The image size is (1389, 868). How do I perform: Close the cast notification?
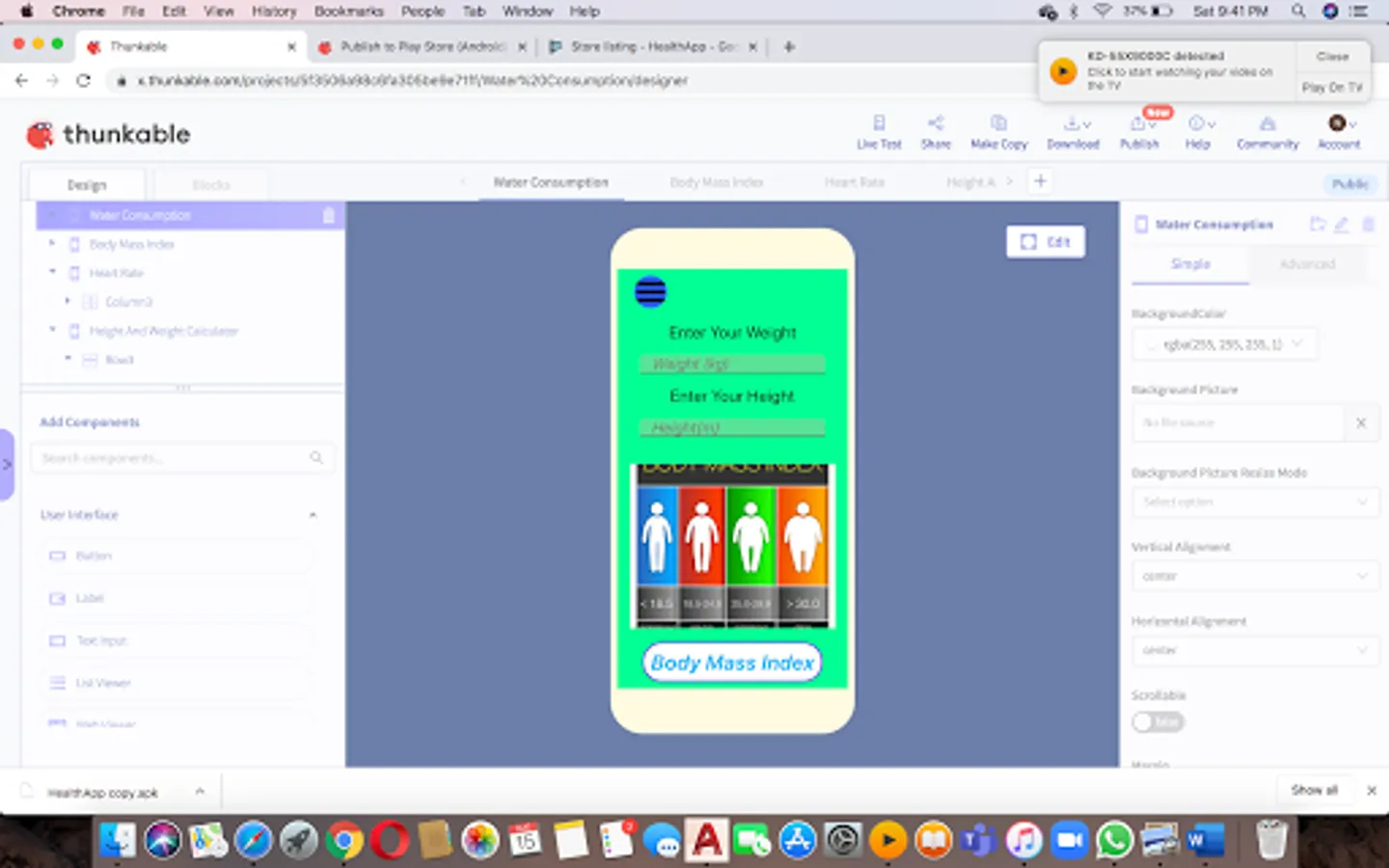point(1332,57)
